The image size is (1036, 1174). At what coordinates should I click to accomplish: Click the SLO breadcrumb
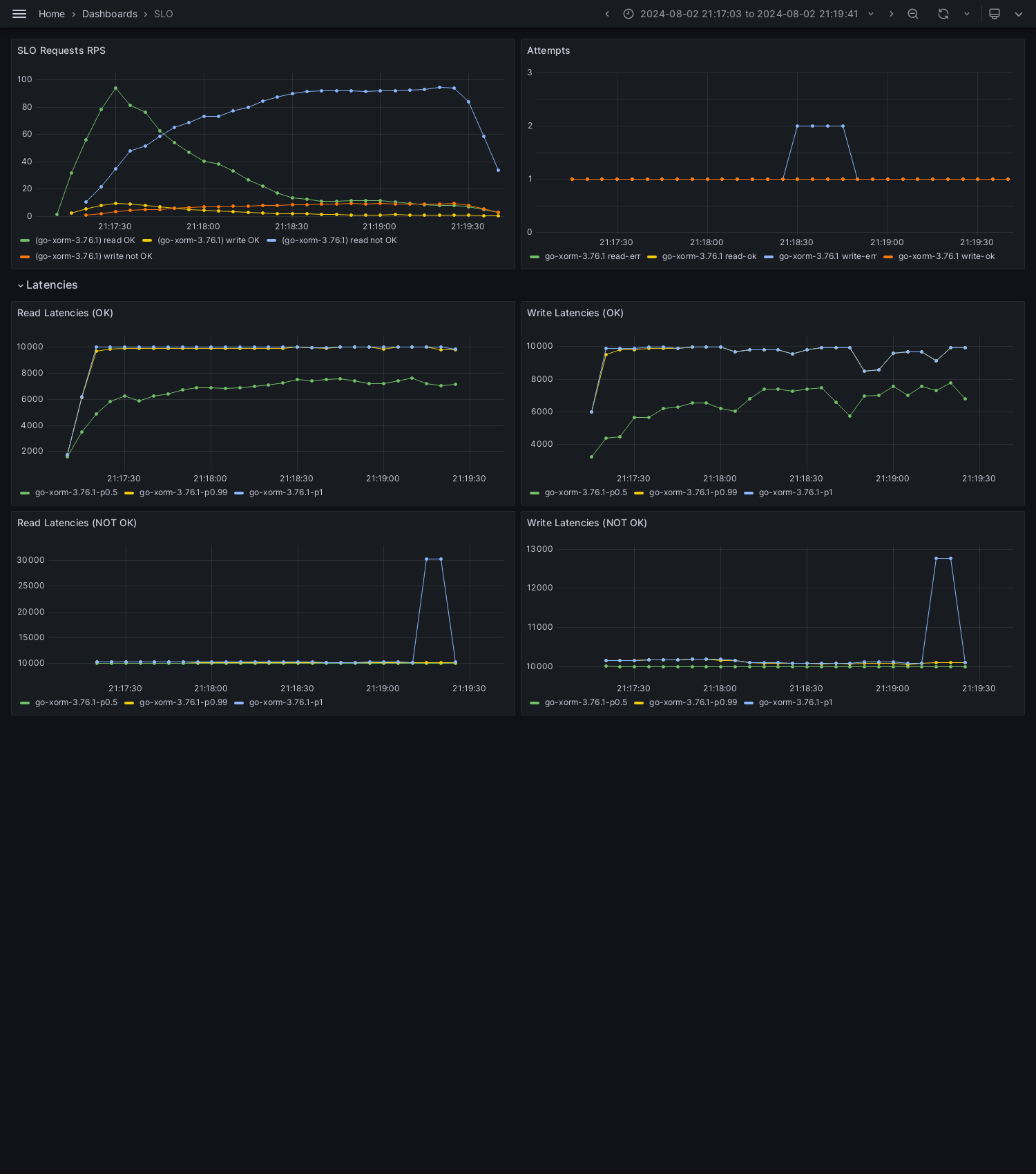[164, 14]
